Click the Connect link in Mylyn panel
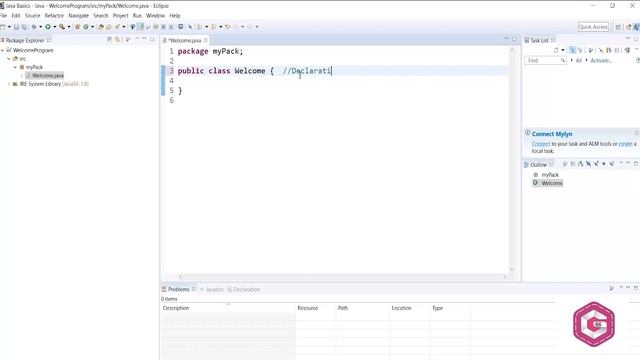 pyautogui.click(x=541, y=144)
